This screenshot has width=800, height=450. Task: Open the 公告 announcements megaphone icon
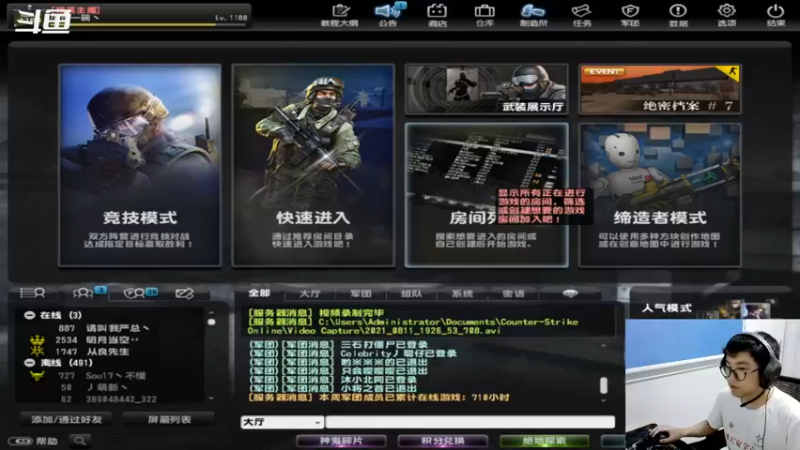[388, 15]
